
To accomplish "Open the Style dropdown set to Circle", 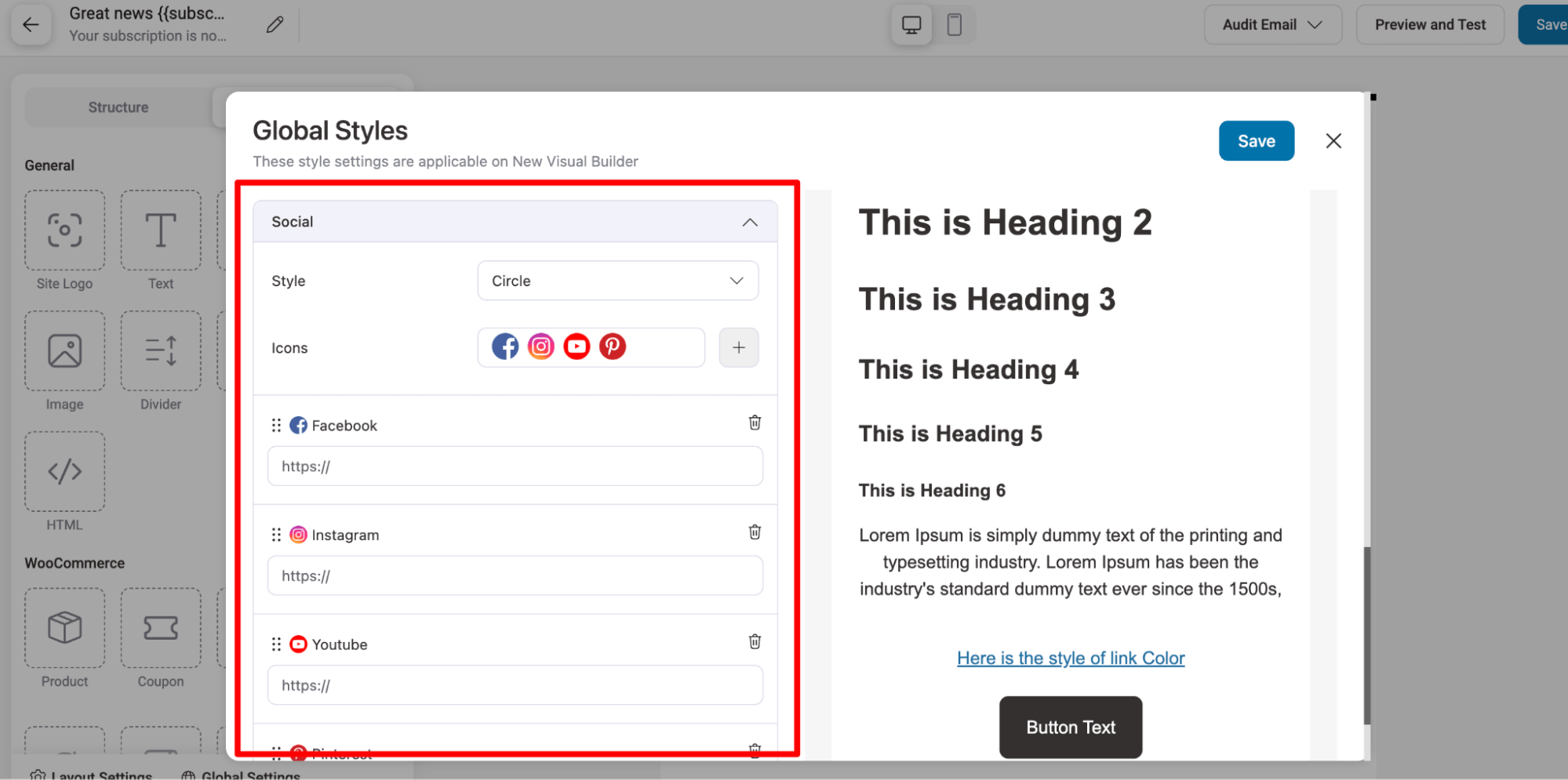I will (x=617, y=281).
